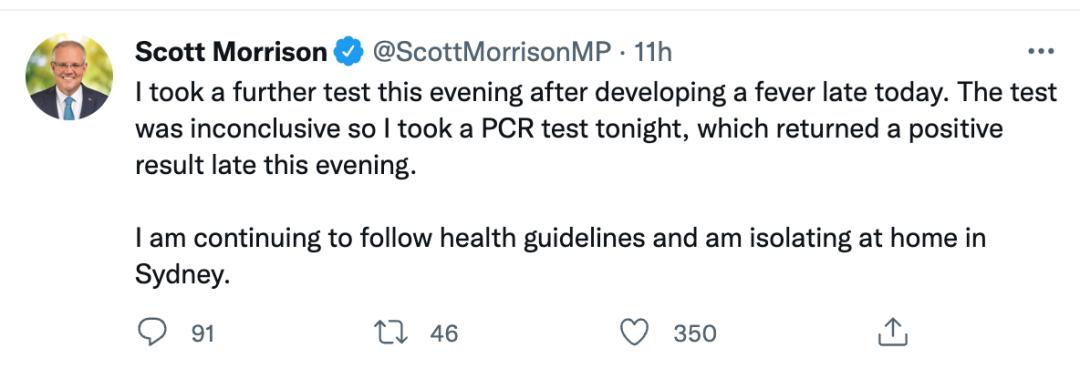The width and height of the screenshot is (1080, 379).
Task: Click the phrase "result late this evening."
Action: click(276, 166)
